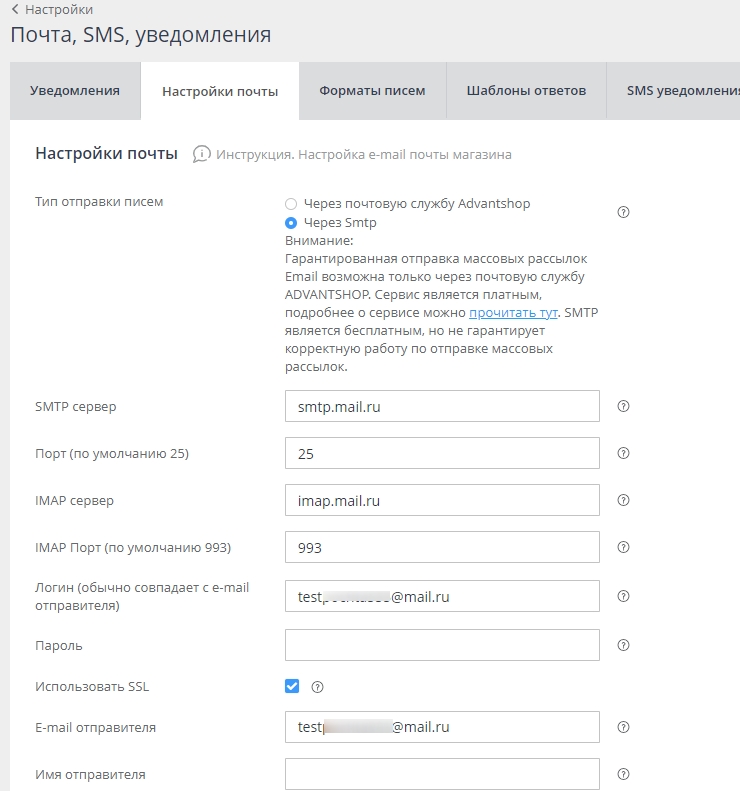Select the Через Smtp radio button
Screen dimensions: 740x791
(x=291, y=223)
